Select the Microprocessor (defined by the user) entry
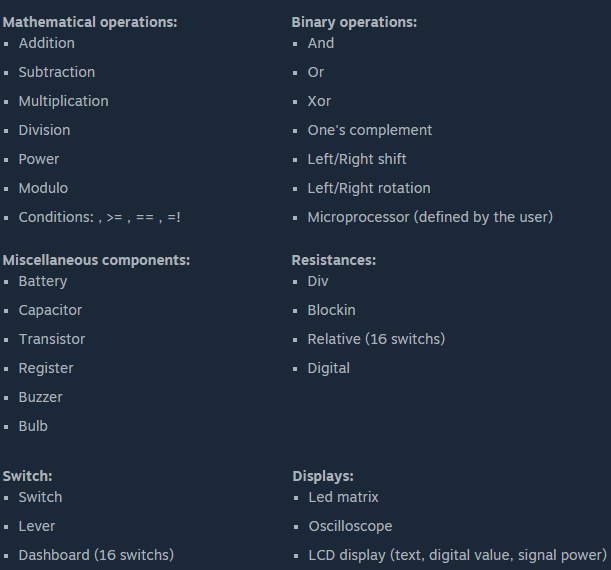Screen dimensions: 611x570 tap(430, 217)
